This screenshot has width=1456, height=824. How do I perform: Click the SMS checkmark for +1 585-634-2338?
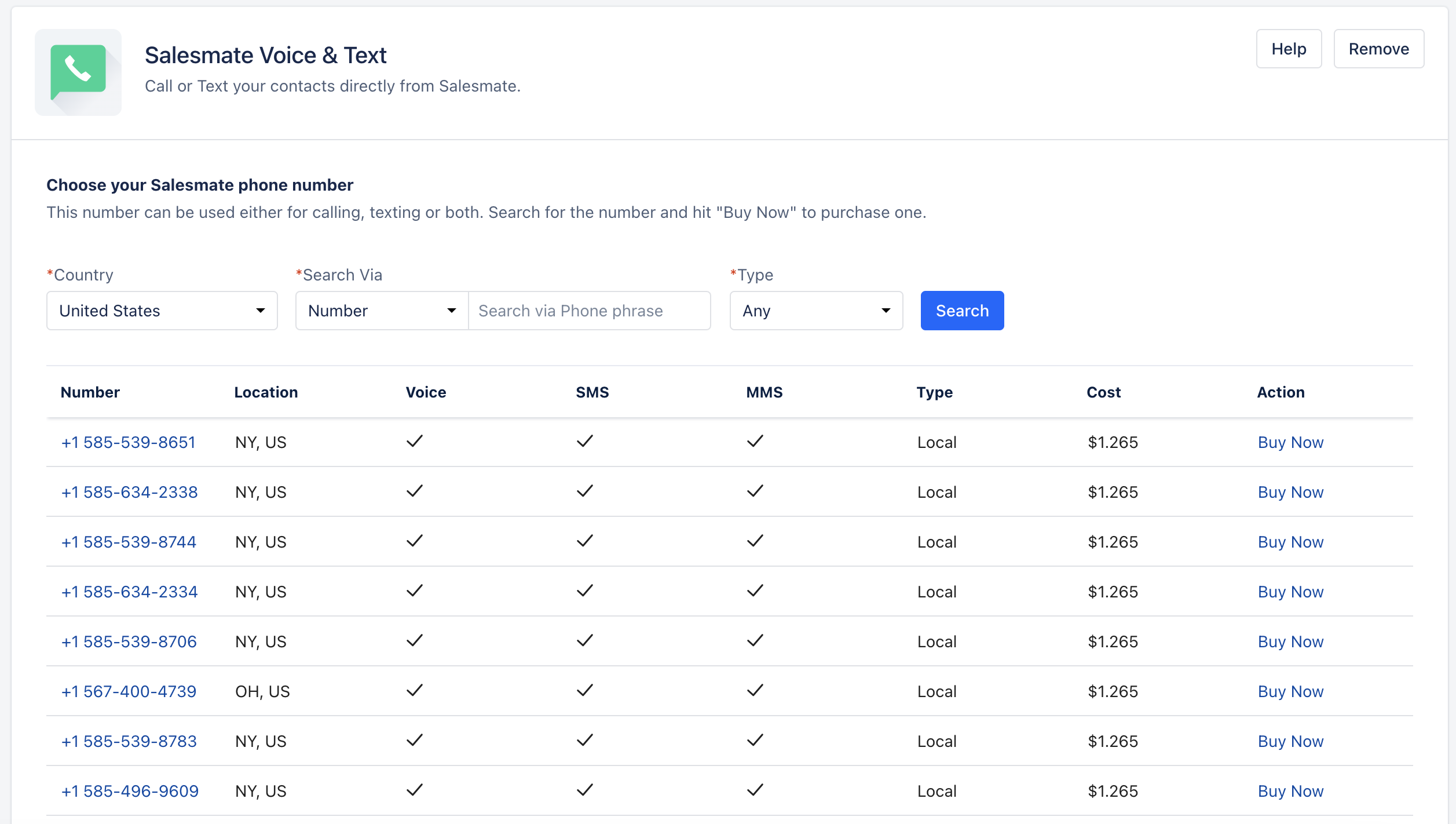click(x=585, y=491)
